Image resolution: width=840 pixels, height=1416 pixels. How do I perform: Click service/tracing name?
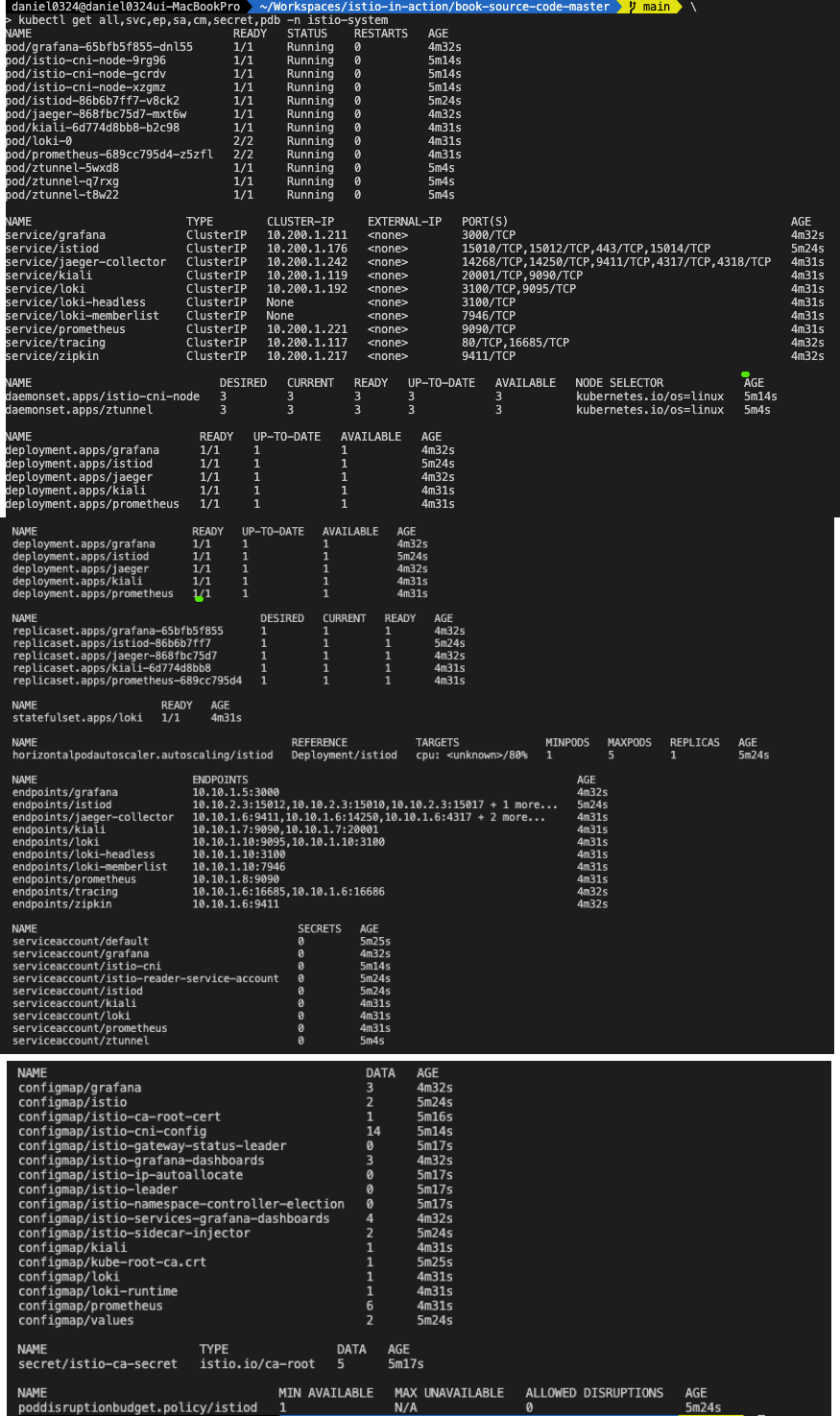[x=56, y=342]
